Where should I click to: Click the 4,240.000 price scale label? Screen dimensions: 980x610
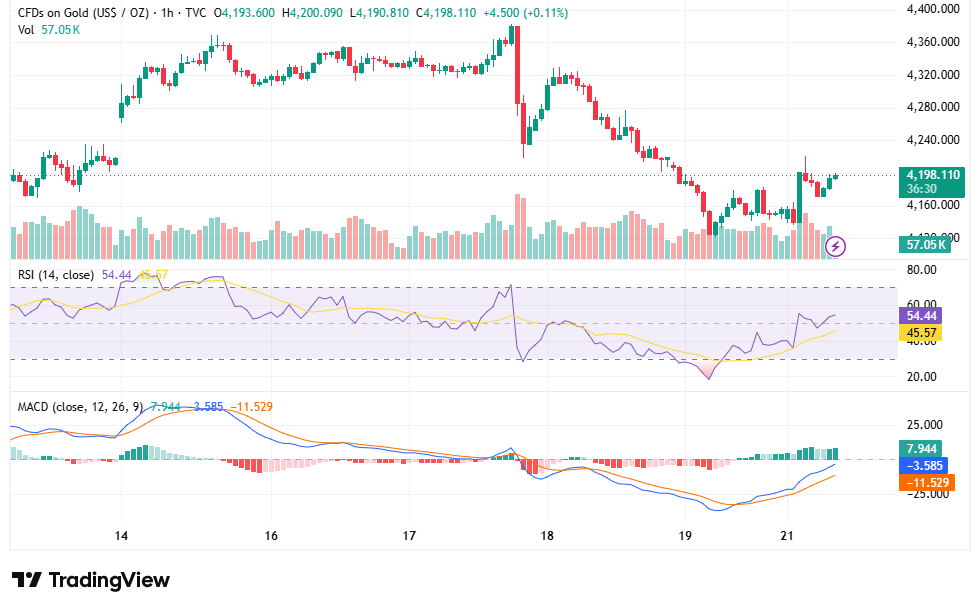click(932, 140)
